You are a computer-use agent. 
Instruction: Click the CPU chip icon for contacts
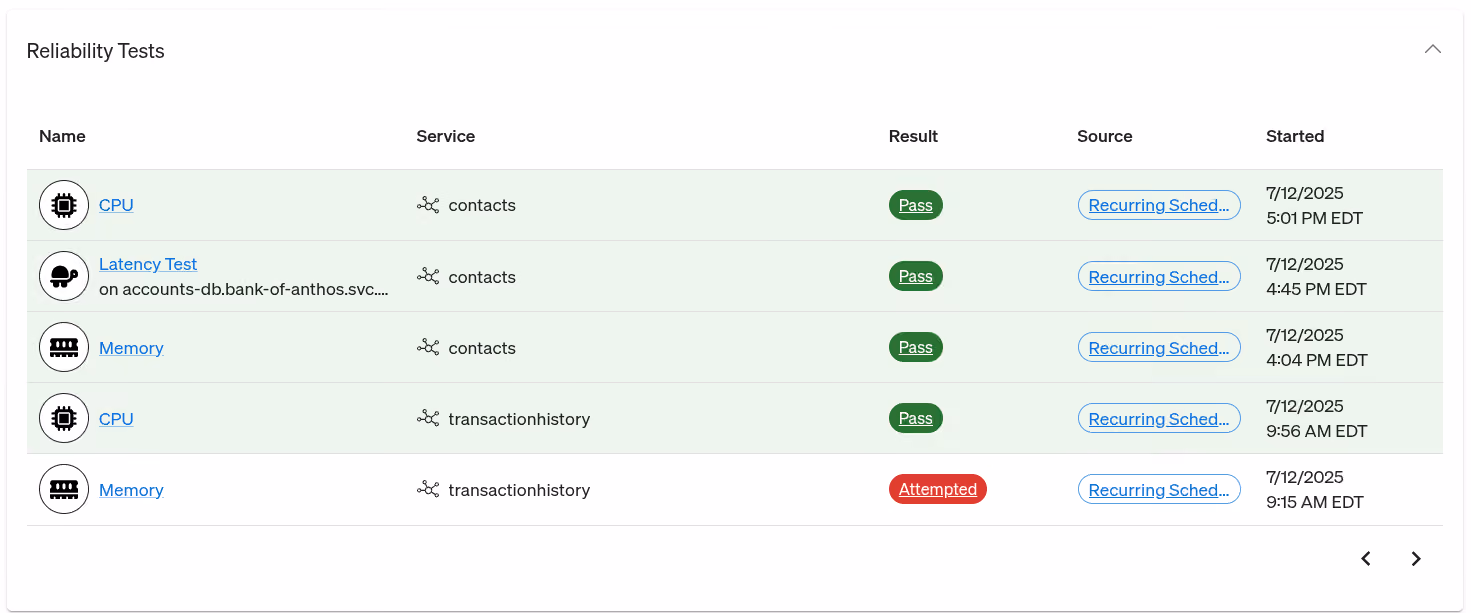click(x=64, y=205)
